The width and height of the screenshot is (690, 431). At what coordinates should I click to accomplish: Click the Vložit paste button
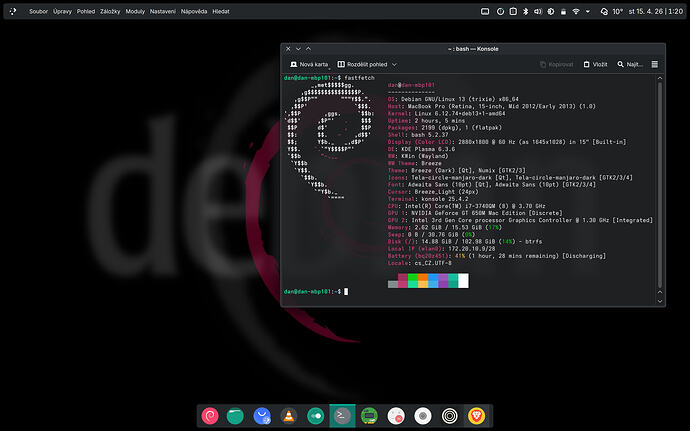(x=595, y=64)
